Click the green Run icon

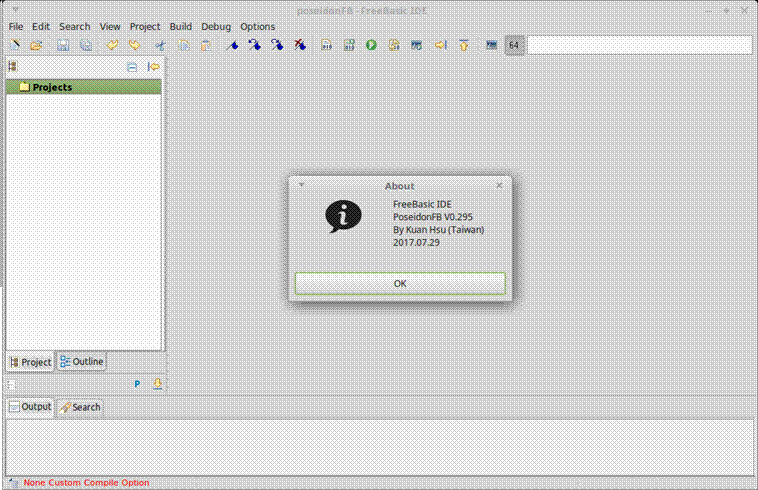point(371,45)
